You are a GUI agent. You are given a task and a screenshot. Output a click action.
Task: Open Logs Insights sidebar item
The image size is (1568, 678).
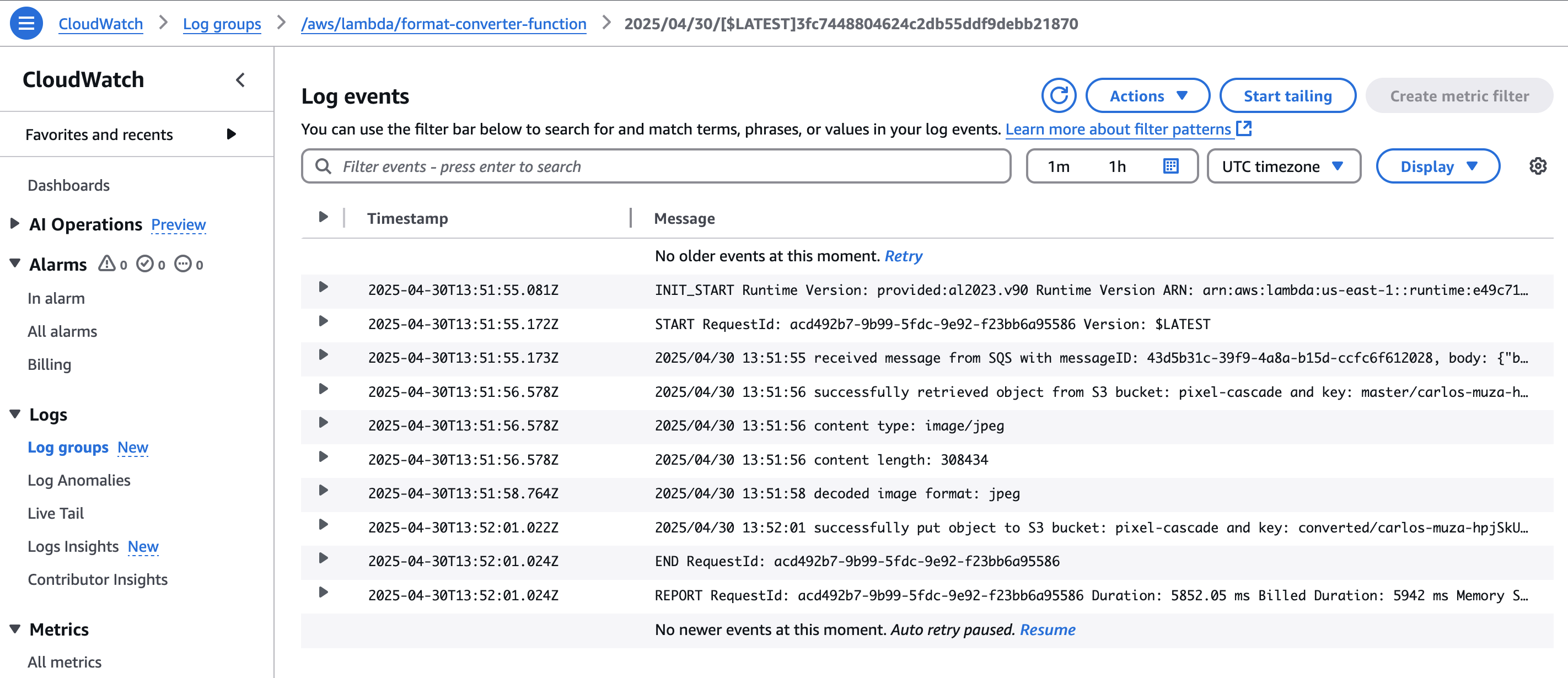point(73,546)
